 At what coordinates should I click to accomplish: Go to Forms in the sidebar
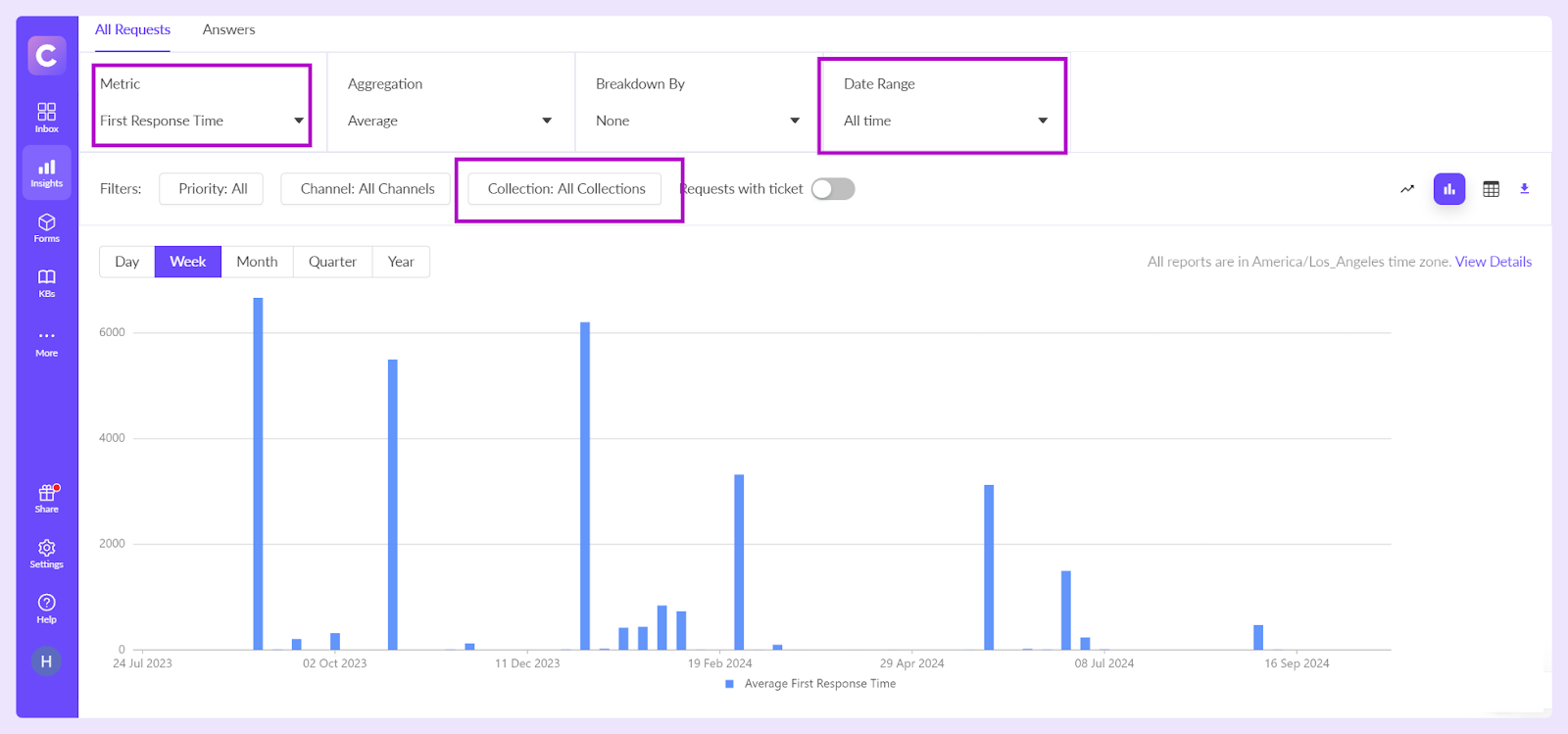[47, 227]
